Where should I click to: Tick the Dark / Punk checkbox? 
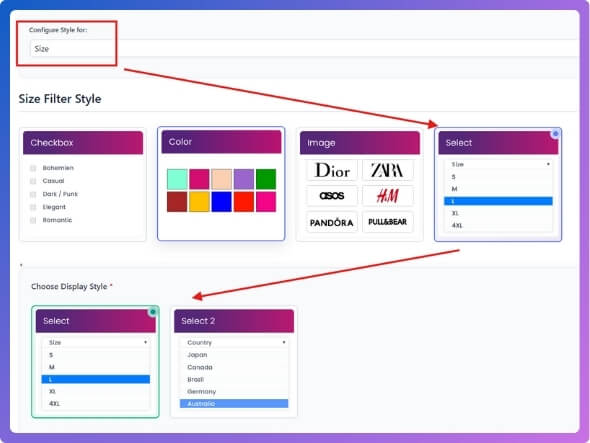click(x=33, y=194)
